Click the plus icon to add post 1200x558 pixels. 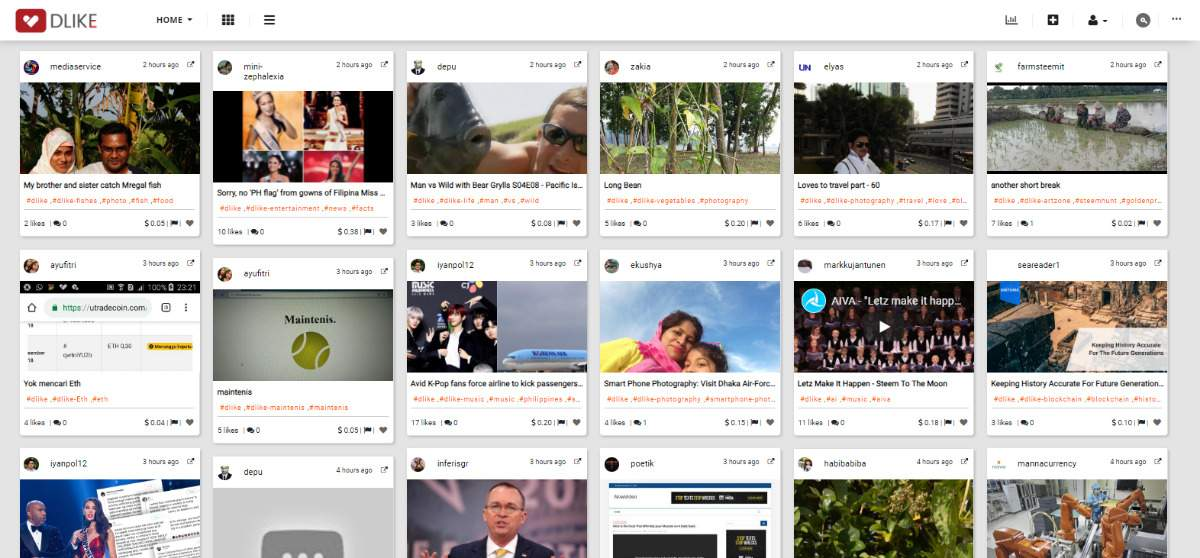pyautogui.click(x=1052, y=20)
